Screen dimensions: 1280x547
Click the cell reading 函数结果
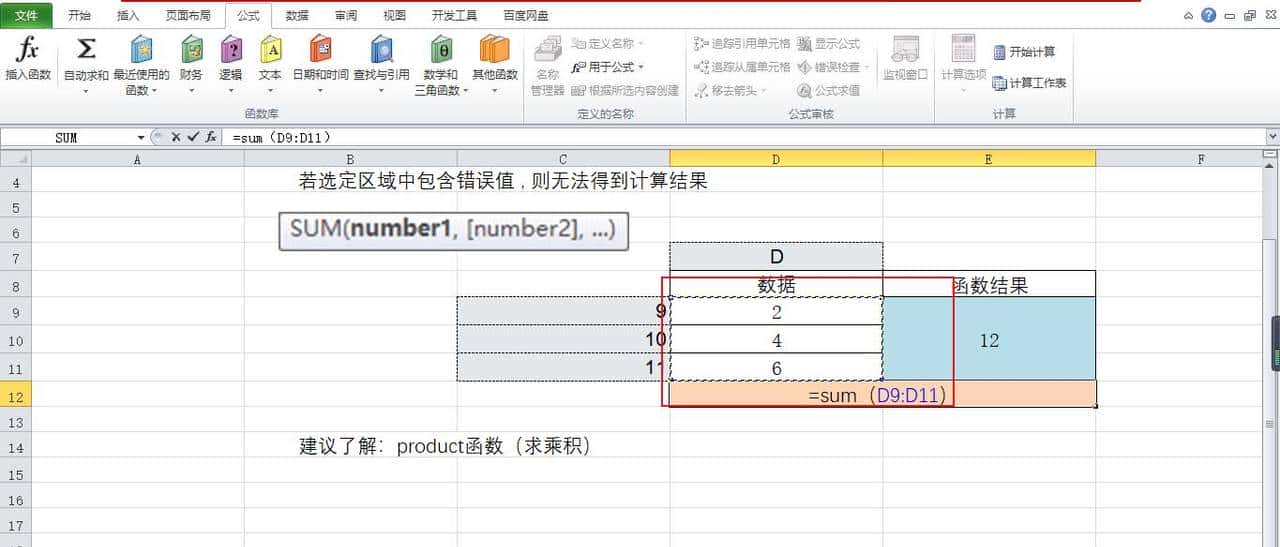click(989, 285)
